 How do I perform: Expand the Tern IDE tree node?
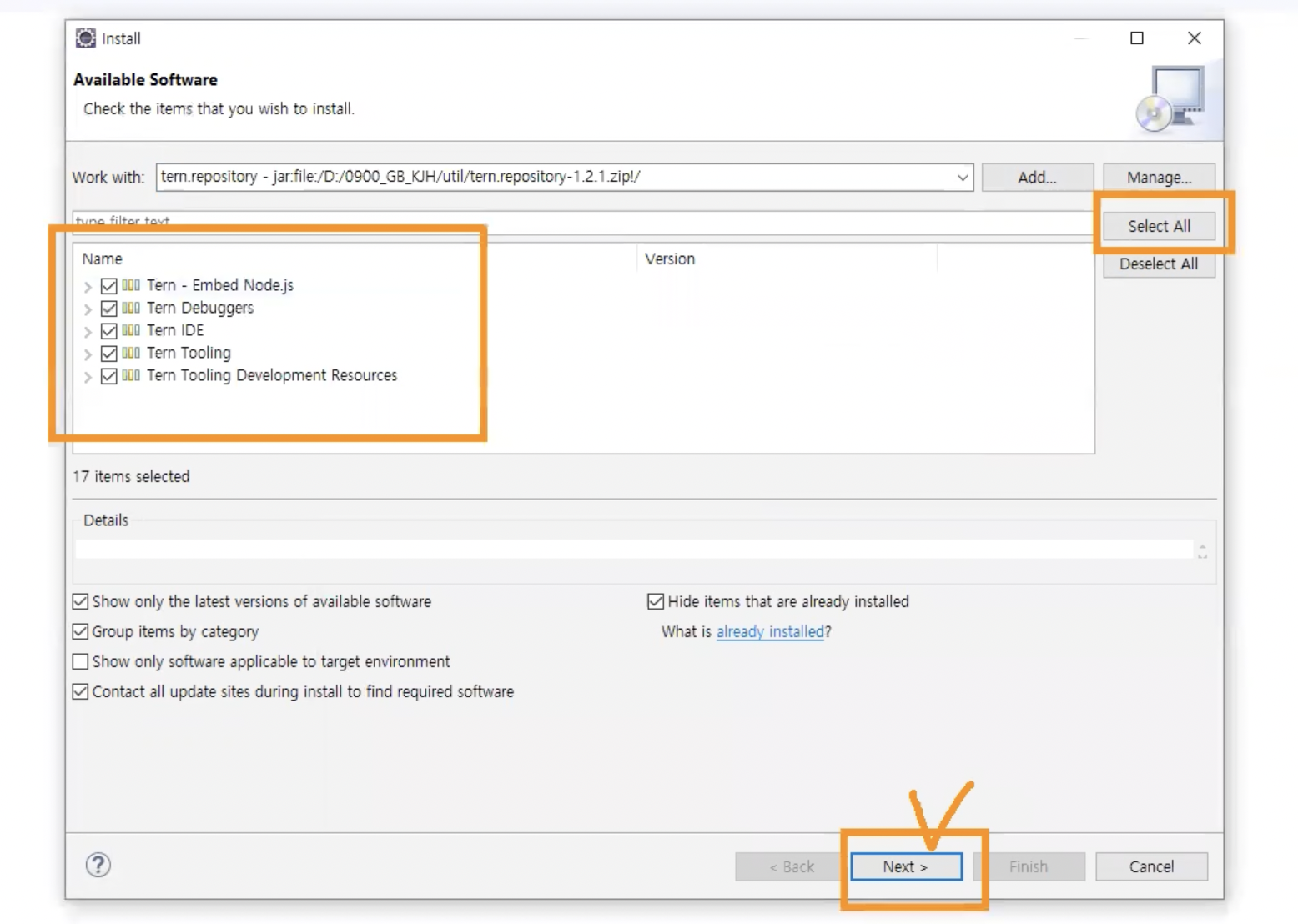[x=88, y=332]
